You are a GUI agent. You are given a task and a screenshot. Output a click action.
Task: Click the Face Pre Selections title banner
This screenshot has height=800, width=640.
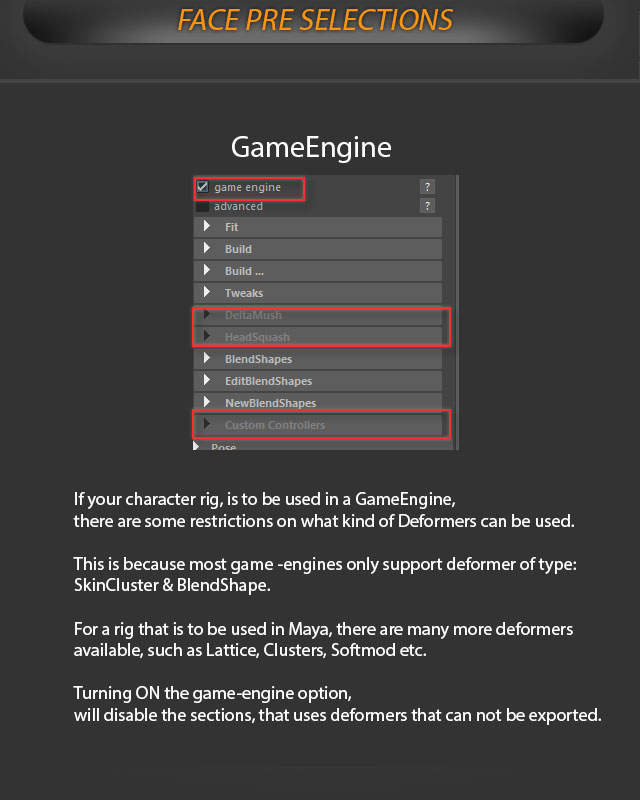point(314,21)
